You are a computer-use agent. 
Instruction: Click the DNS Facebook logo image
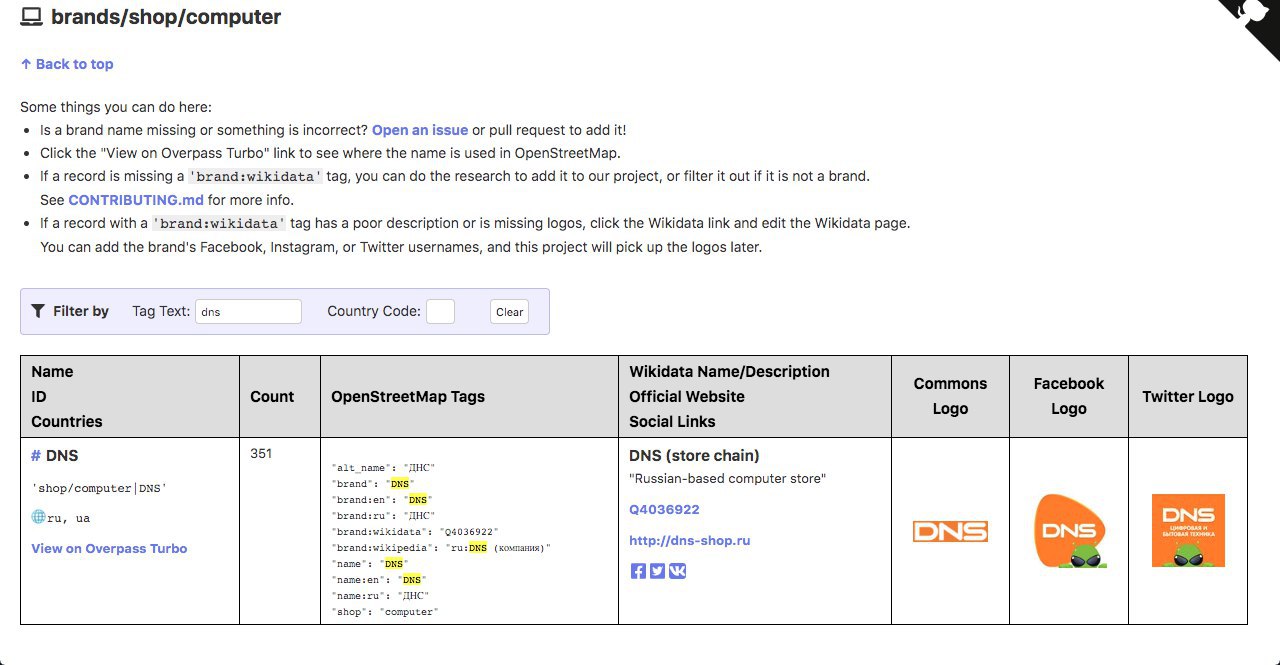point(1069,531)
